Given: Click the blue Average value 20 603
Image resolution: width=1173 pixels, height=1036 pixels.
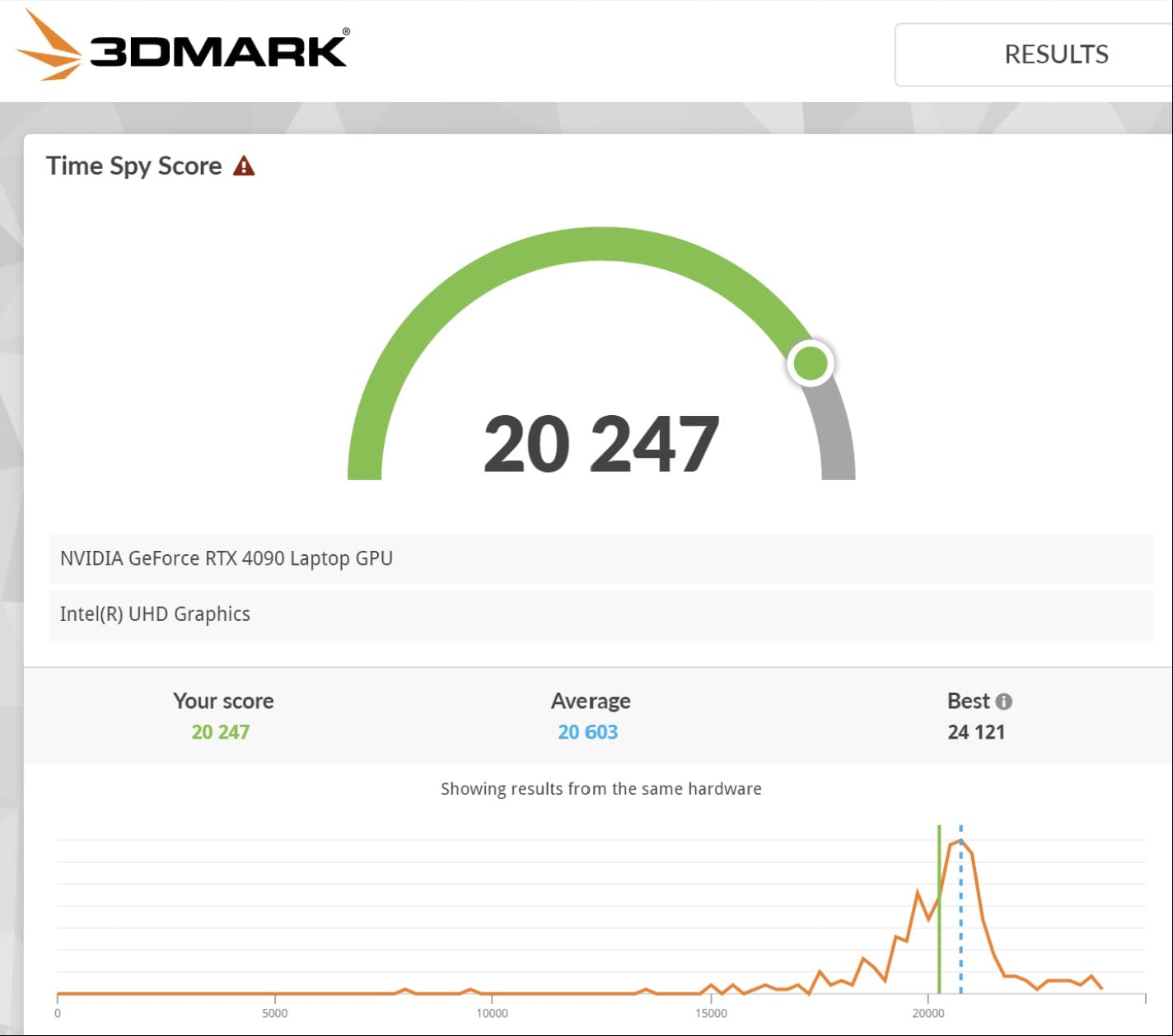Looking at the screenshot, I should [x=587, y=732].
